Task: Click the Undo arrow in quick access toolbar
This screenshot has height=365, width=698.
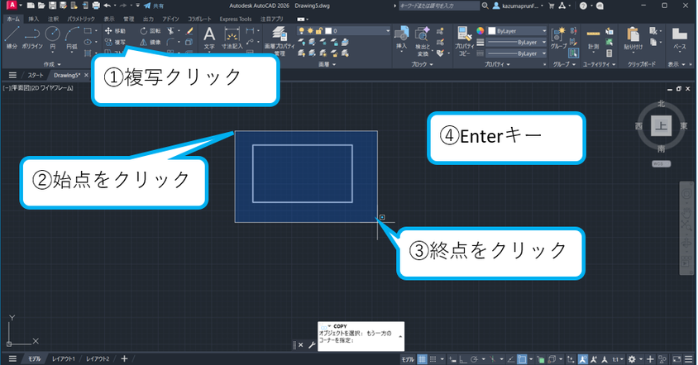Action: (107, 6)
